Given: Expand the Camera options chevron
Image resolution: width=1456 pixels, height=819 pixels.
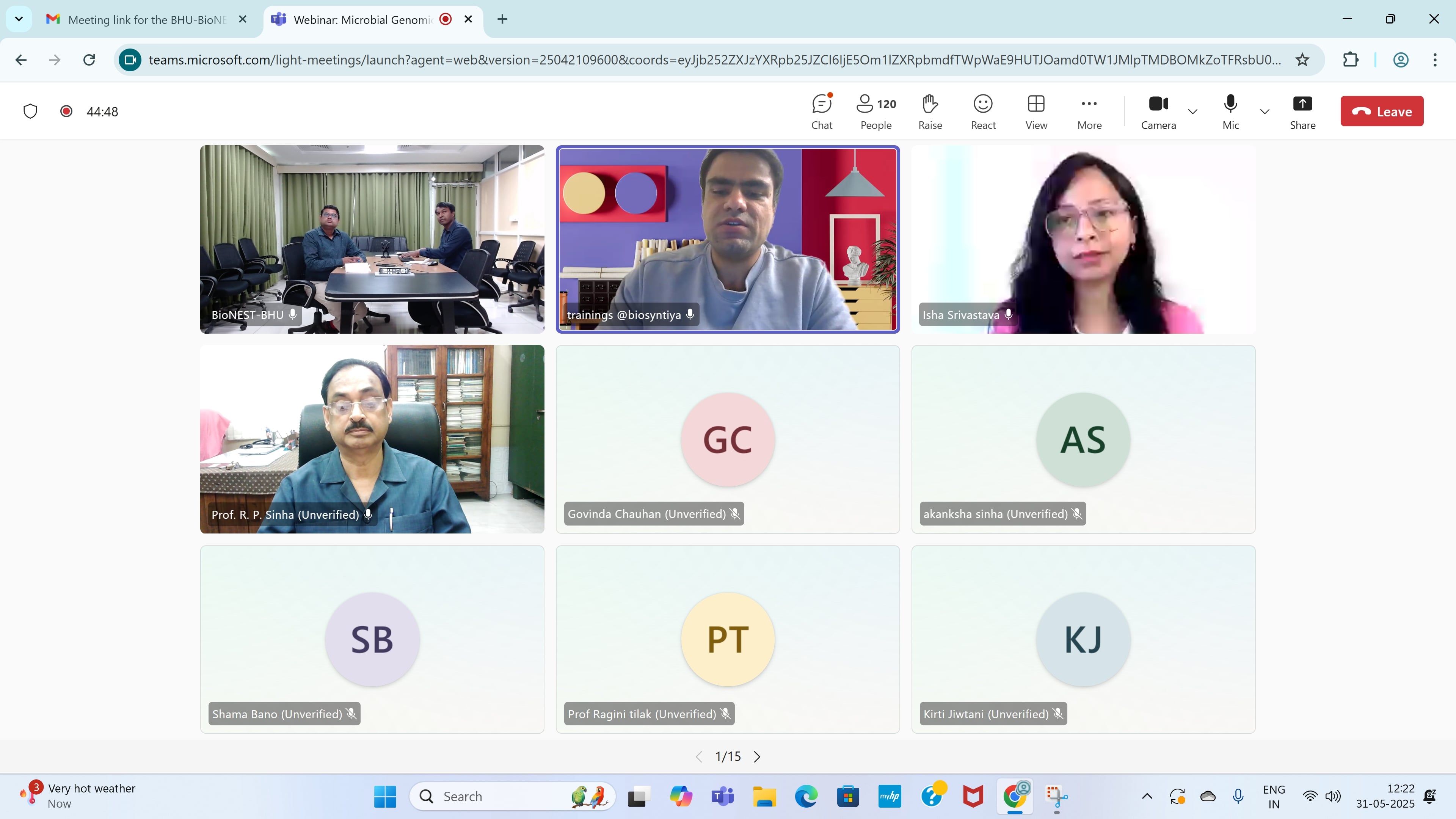Looking at the screenshot, I should (x=1192, y=111).
